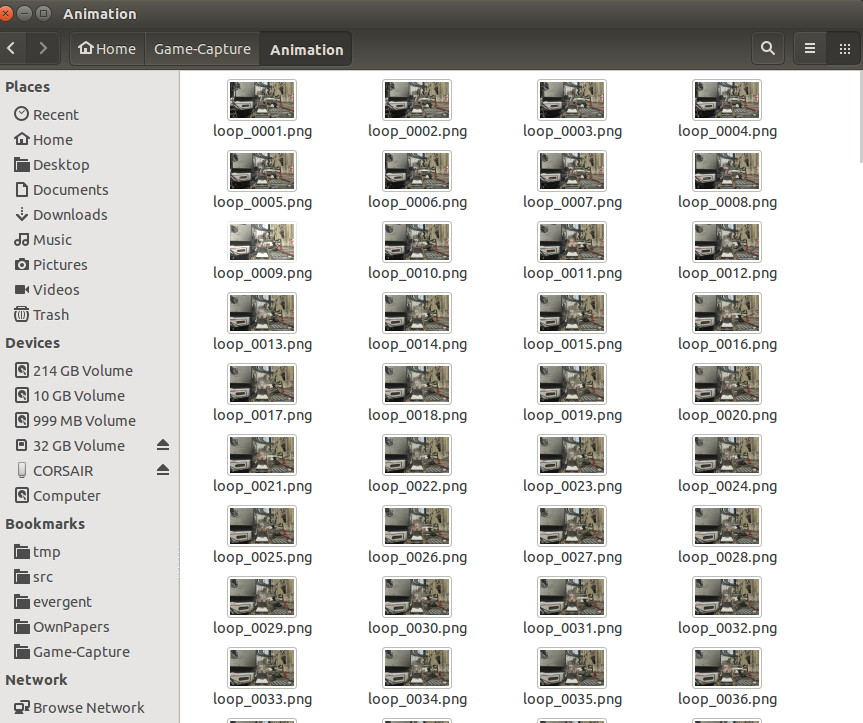The height and width of the screenshot is (723, 863).
Task: Open Documents in sidebar
Action: (89, 190)
